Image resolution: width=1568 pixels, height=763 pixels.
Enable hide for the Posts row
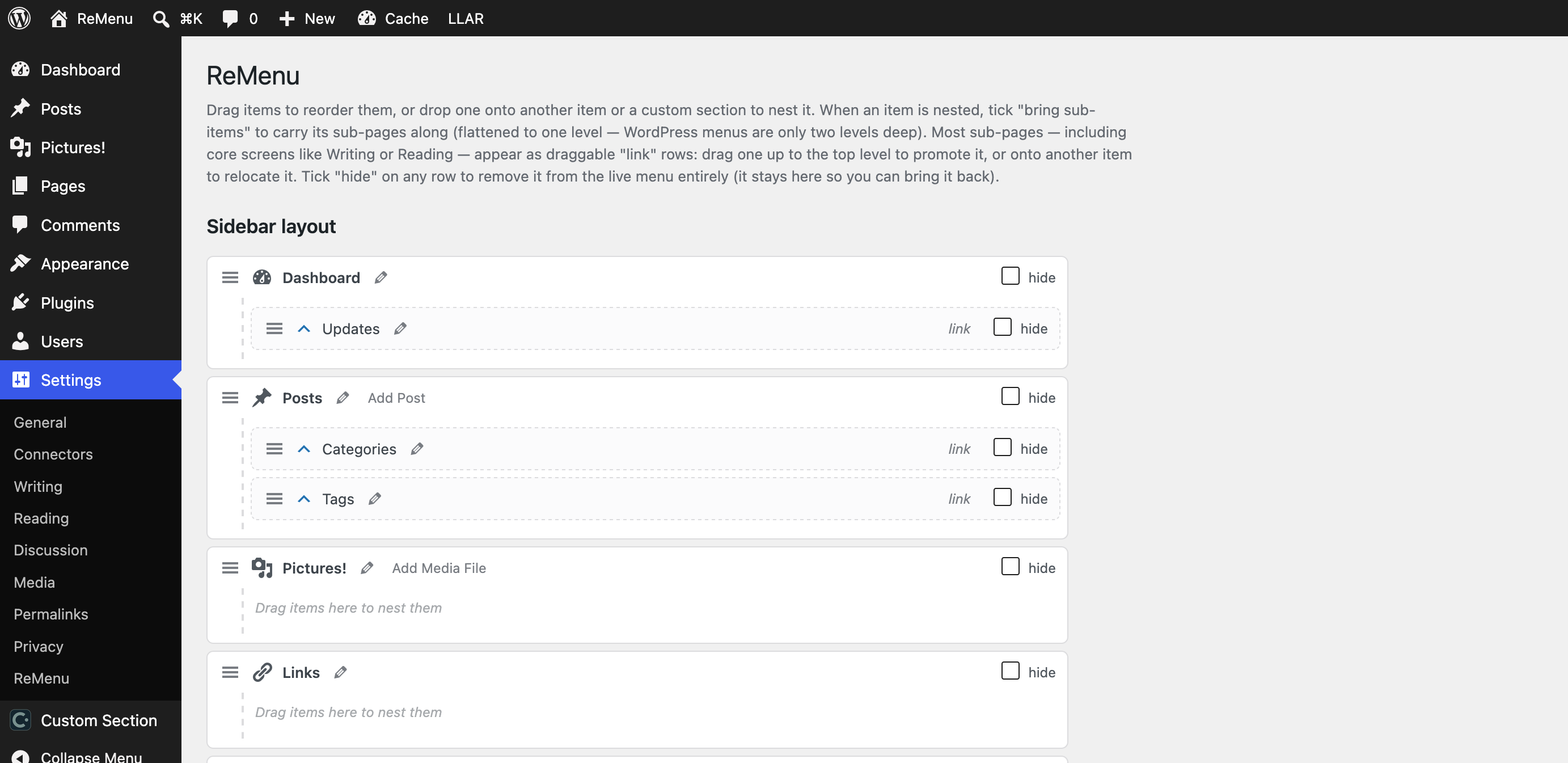[x=1011, y=396]
